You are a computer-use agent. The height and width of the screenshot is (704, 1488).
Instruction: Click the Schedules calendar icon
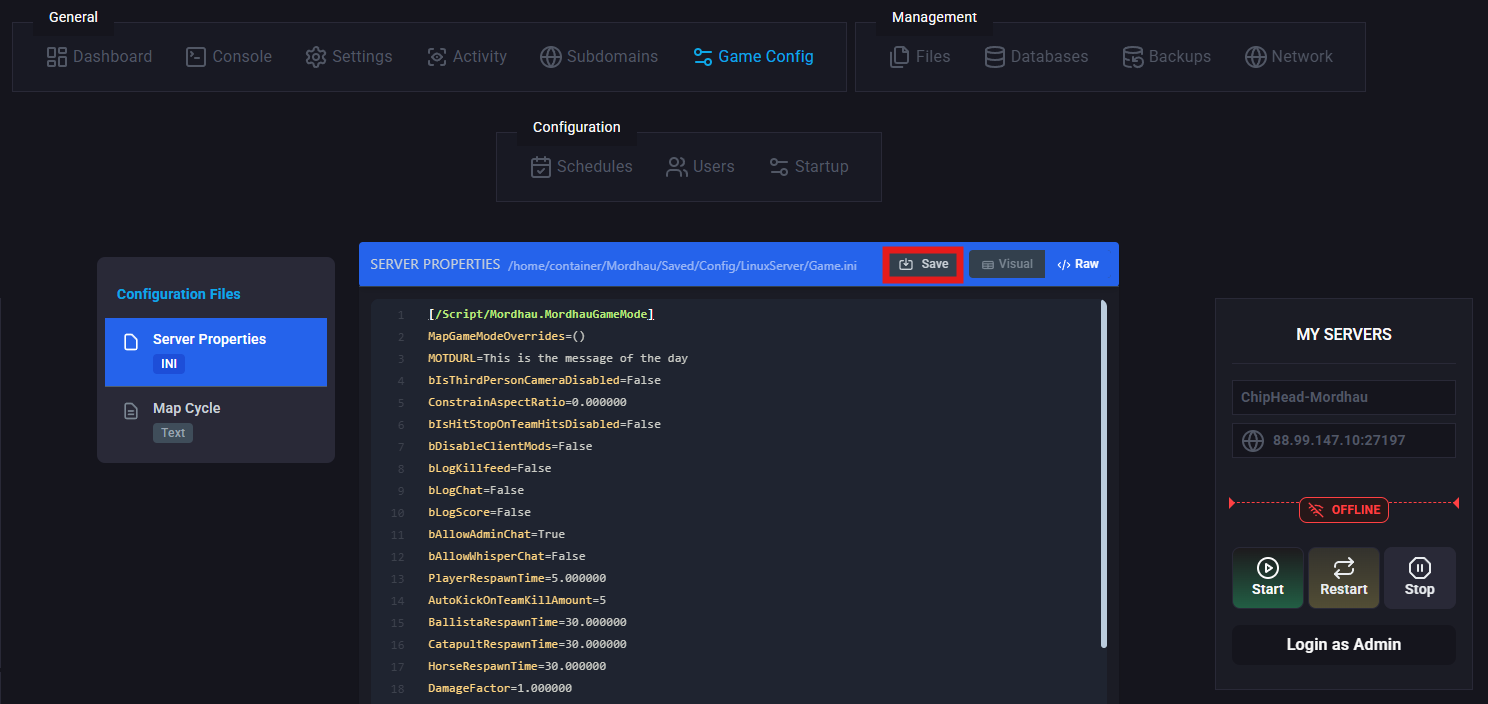click(541, 167)
